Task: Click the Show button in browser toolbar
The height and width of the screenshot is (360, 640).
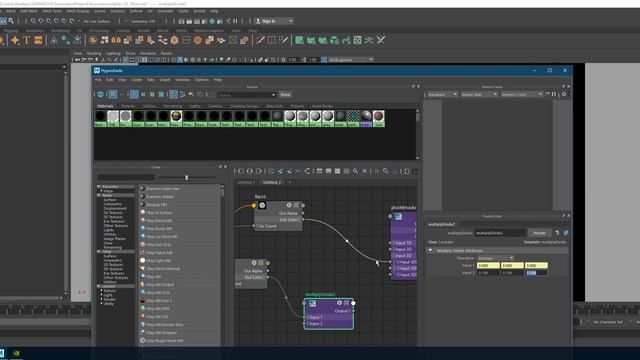Action: [285, 95]
